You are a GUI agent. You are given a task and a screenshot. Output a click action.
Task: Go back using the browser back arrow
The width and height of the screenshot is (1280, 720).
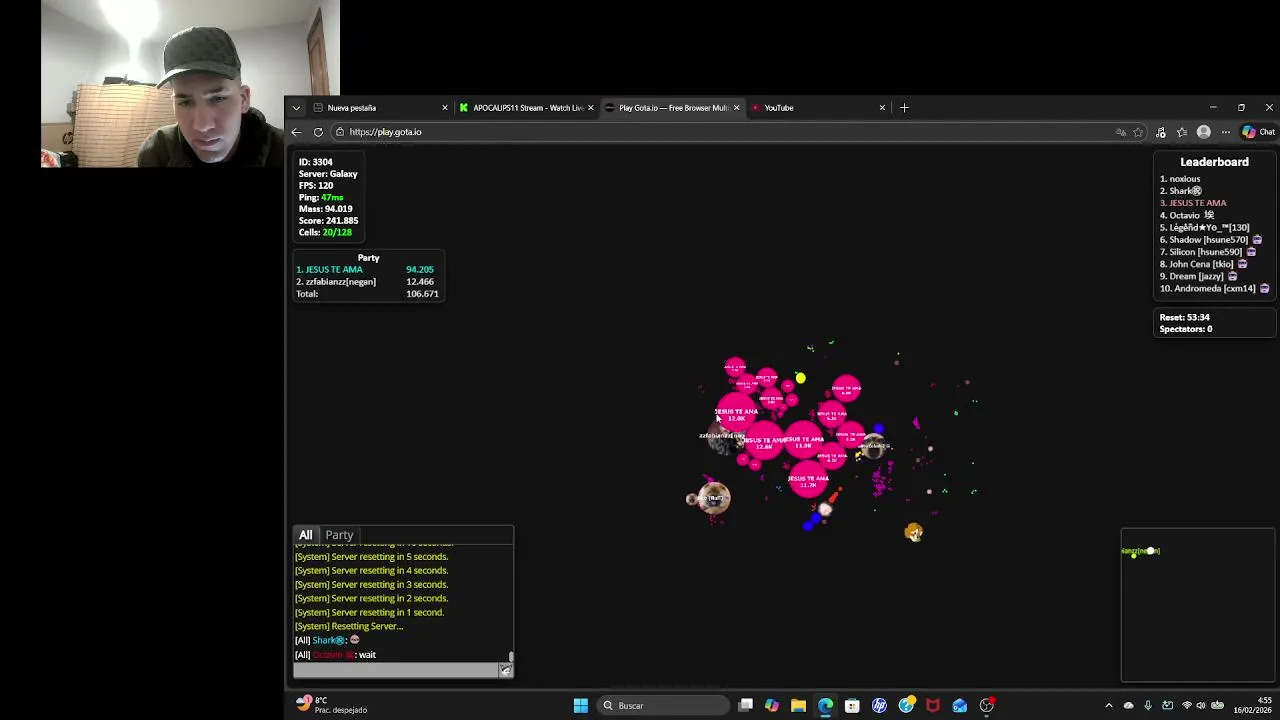[x=296, y=132]
